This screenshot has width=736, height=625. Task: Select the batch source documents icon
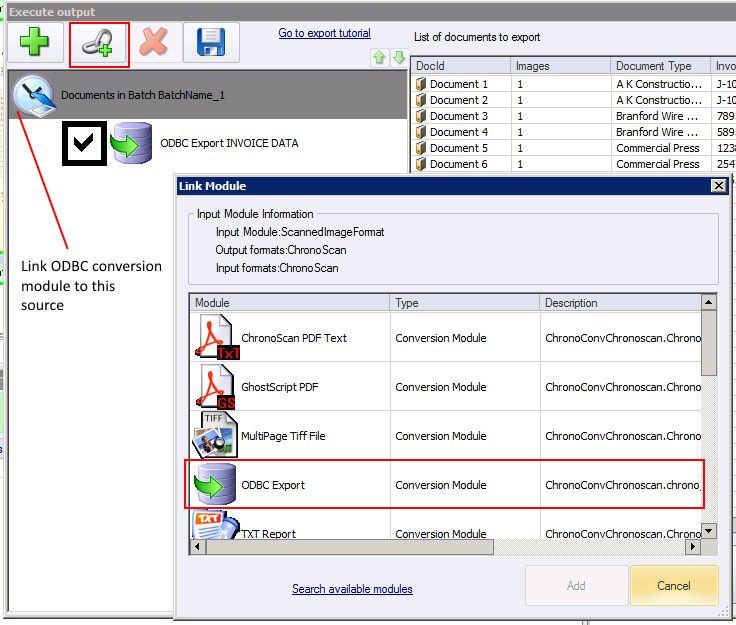pyautogui.click(x=34, y=96)
